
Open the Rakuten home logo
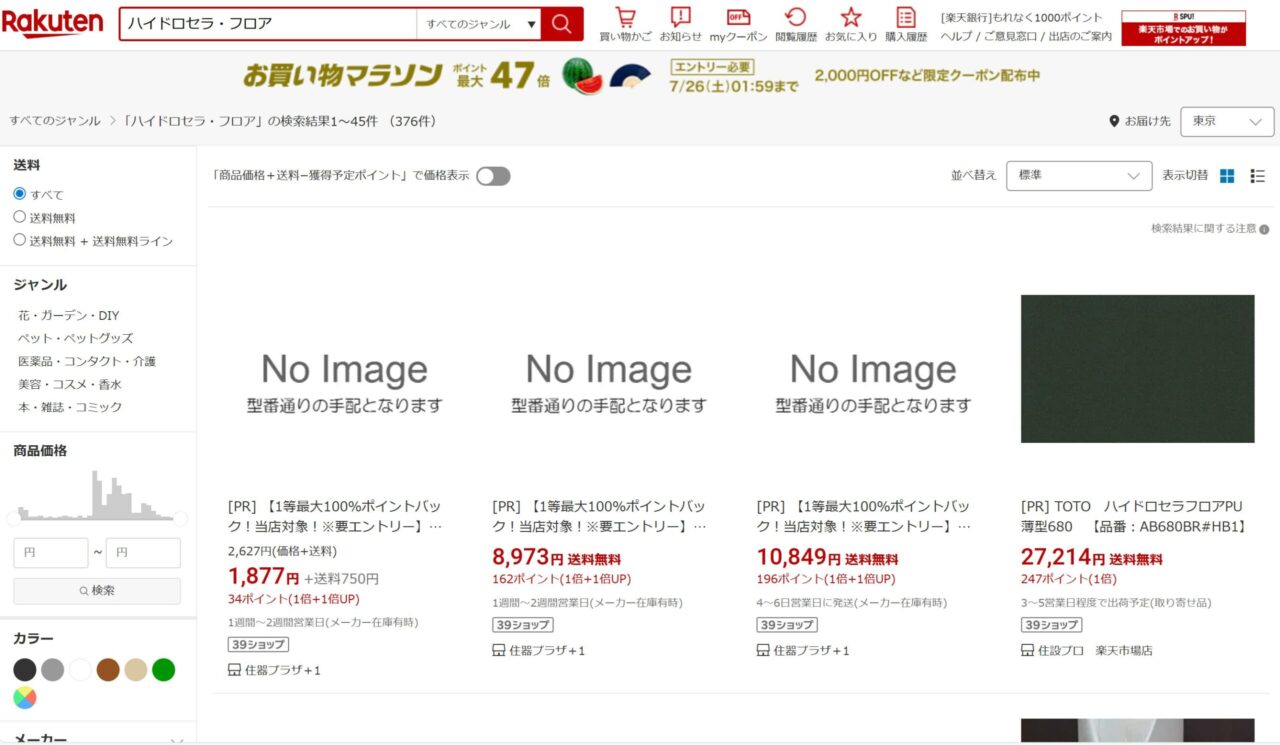point(52,23)
